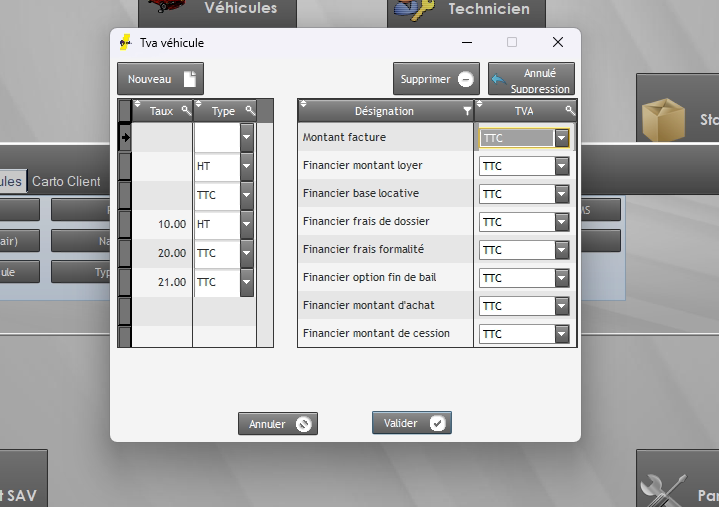
Task: Expand the Type dropdown for the 20.00 rate
Action: pos(247,254)
